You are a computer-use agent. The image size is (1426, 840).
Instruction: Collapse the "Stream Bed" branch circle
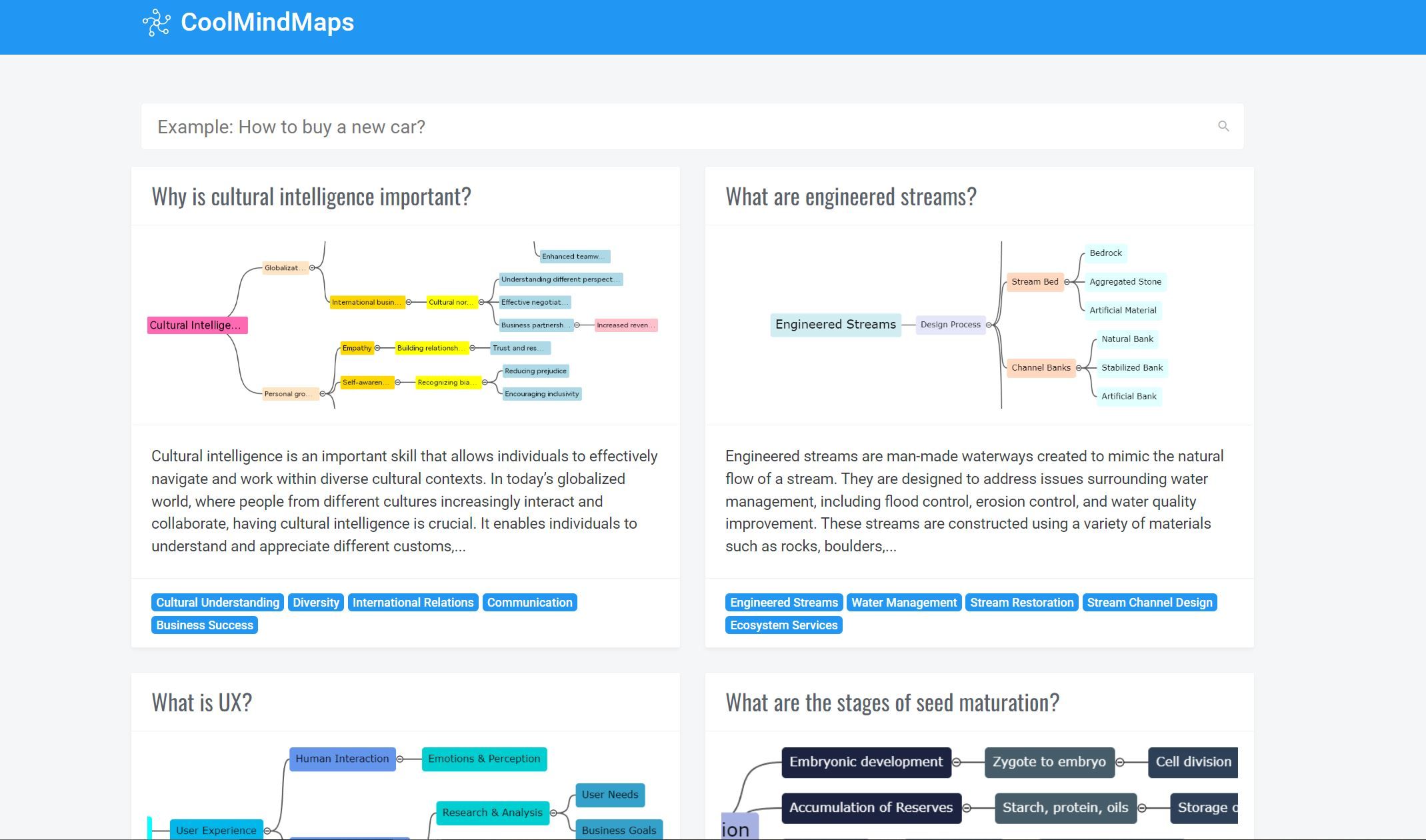(1066, 281)
